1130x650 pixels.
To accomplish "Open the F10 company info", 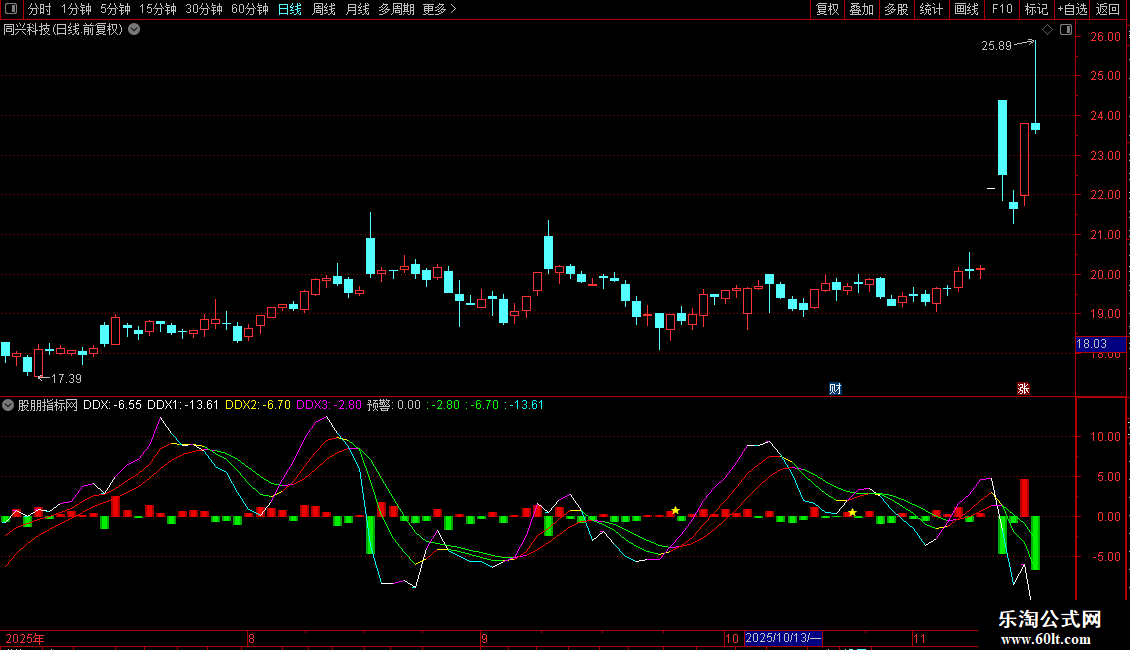I will (x=1002, y=9).
